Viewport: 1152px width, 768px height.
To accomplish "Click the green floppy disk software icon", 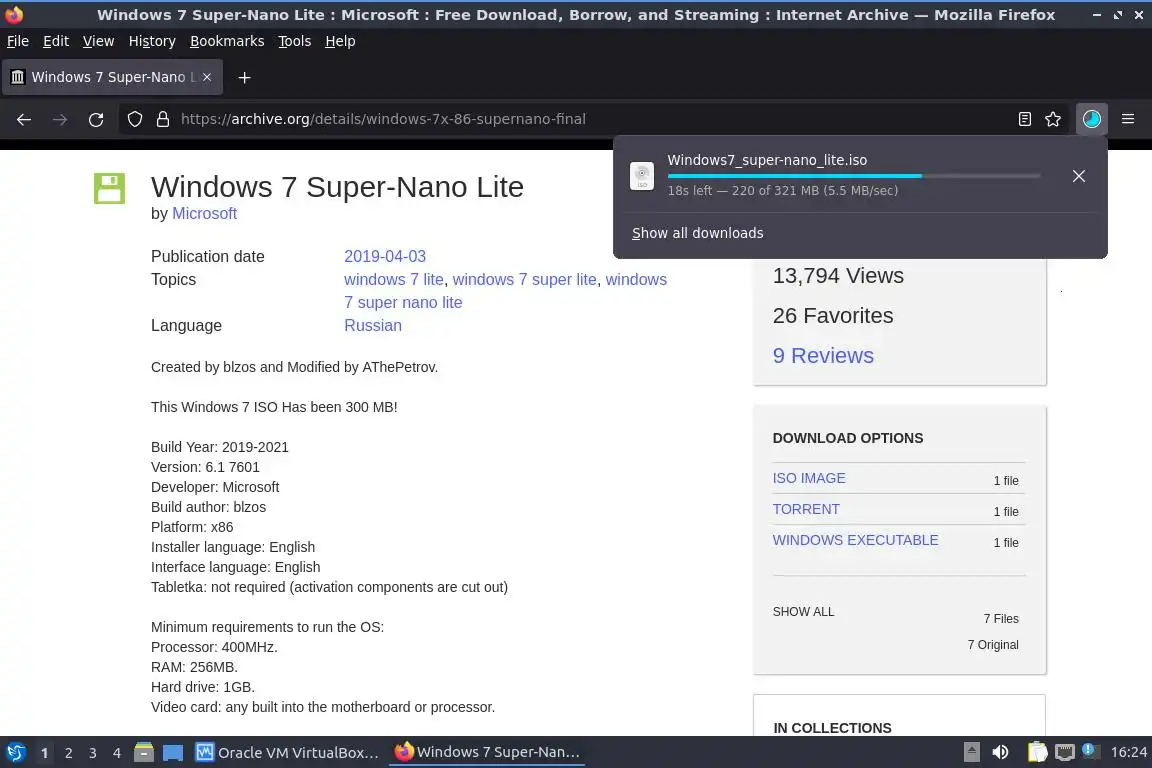I will pyautogui.click(x=109, y=188).
